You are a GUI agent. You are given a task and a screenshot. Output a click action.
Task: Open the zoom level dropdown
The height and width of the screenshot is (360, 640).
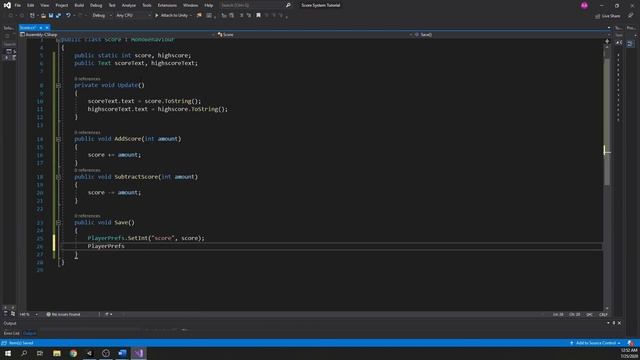[29, 315]
